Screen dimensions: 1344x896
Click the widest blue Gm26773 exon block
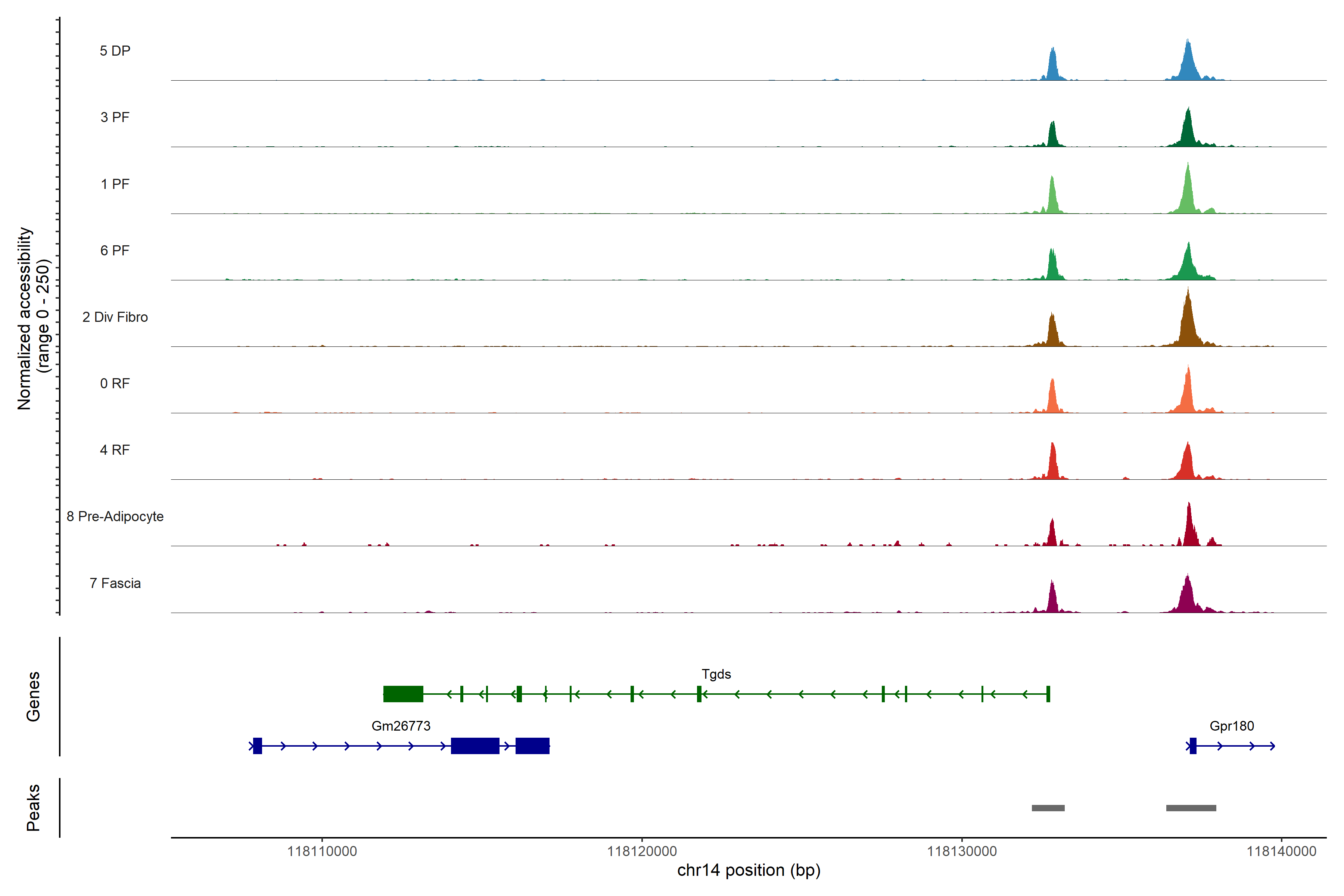pos(475,746)
